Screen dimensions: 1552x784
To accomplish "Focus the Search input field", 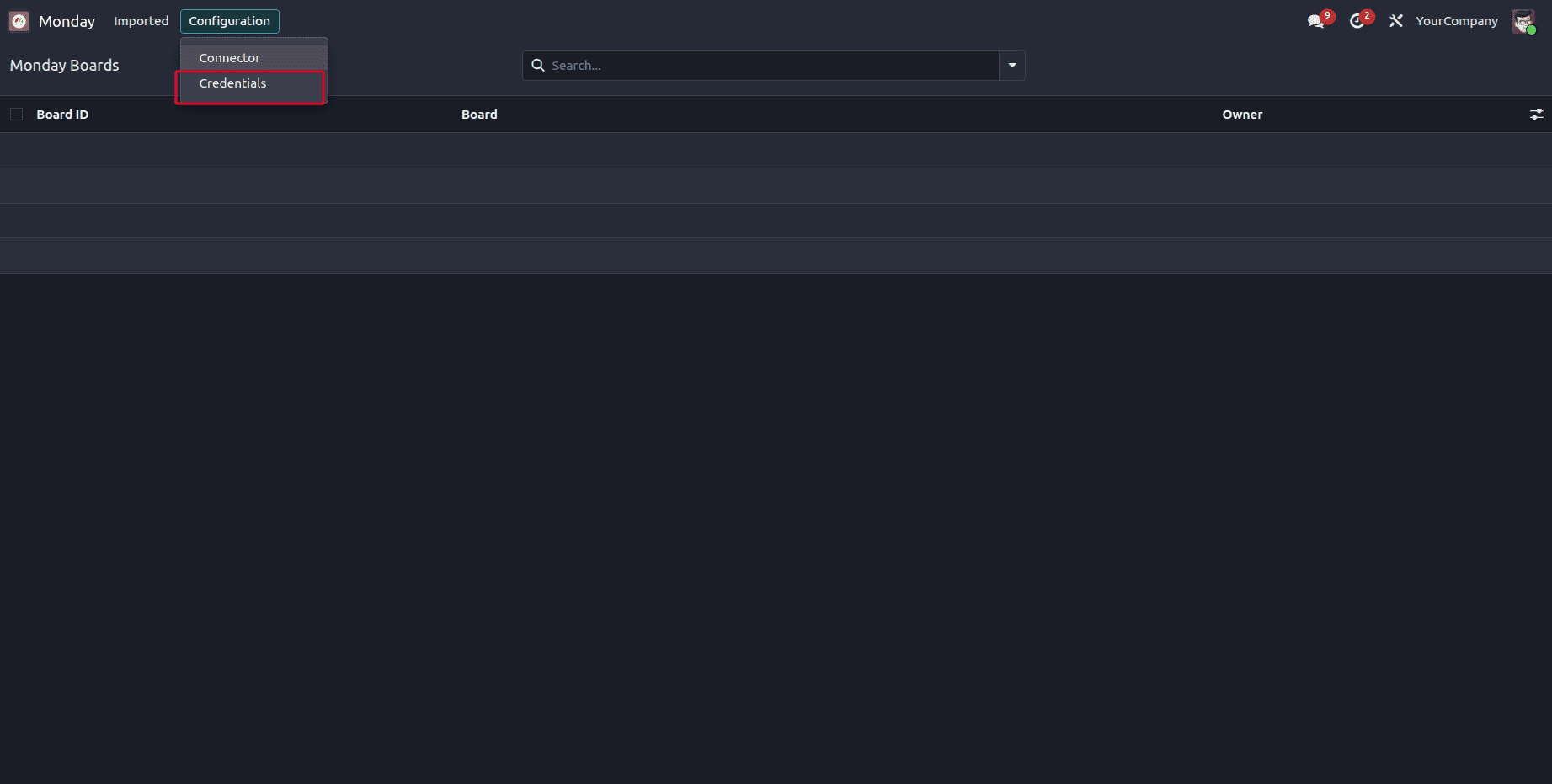I will click(771, 65).
